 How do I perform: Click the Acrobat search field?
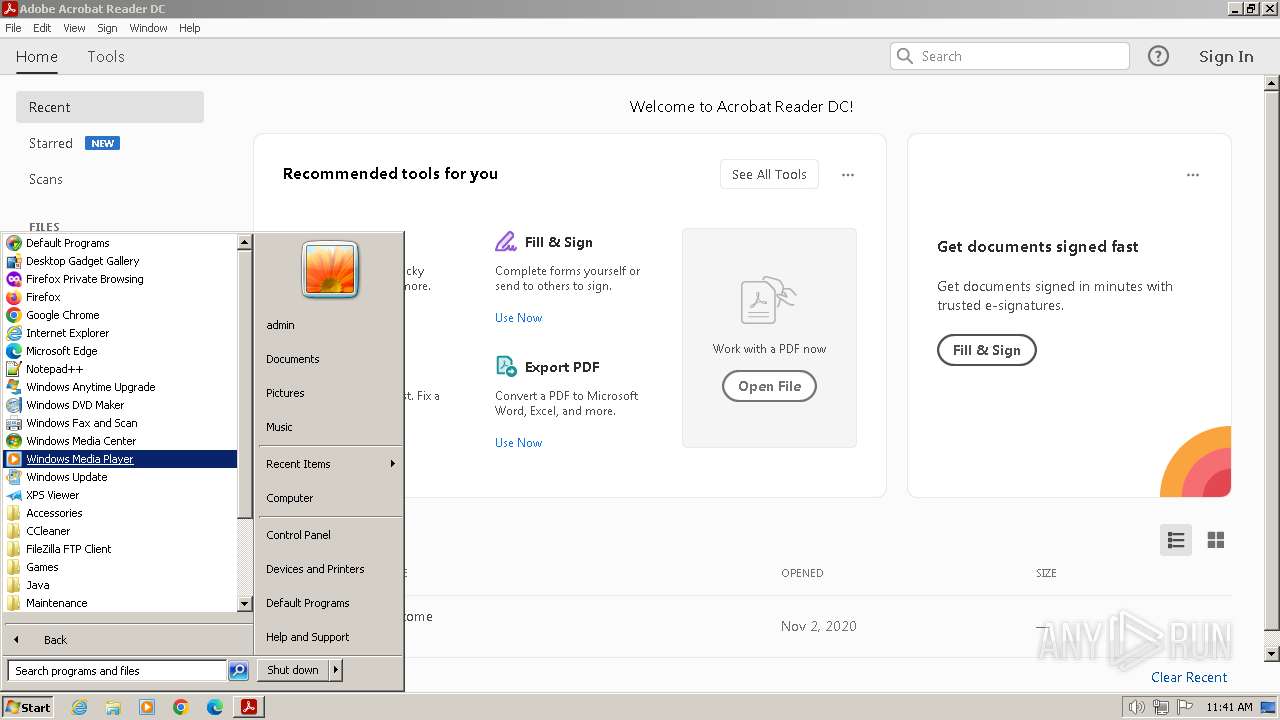pos(1010,56)
